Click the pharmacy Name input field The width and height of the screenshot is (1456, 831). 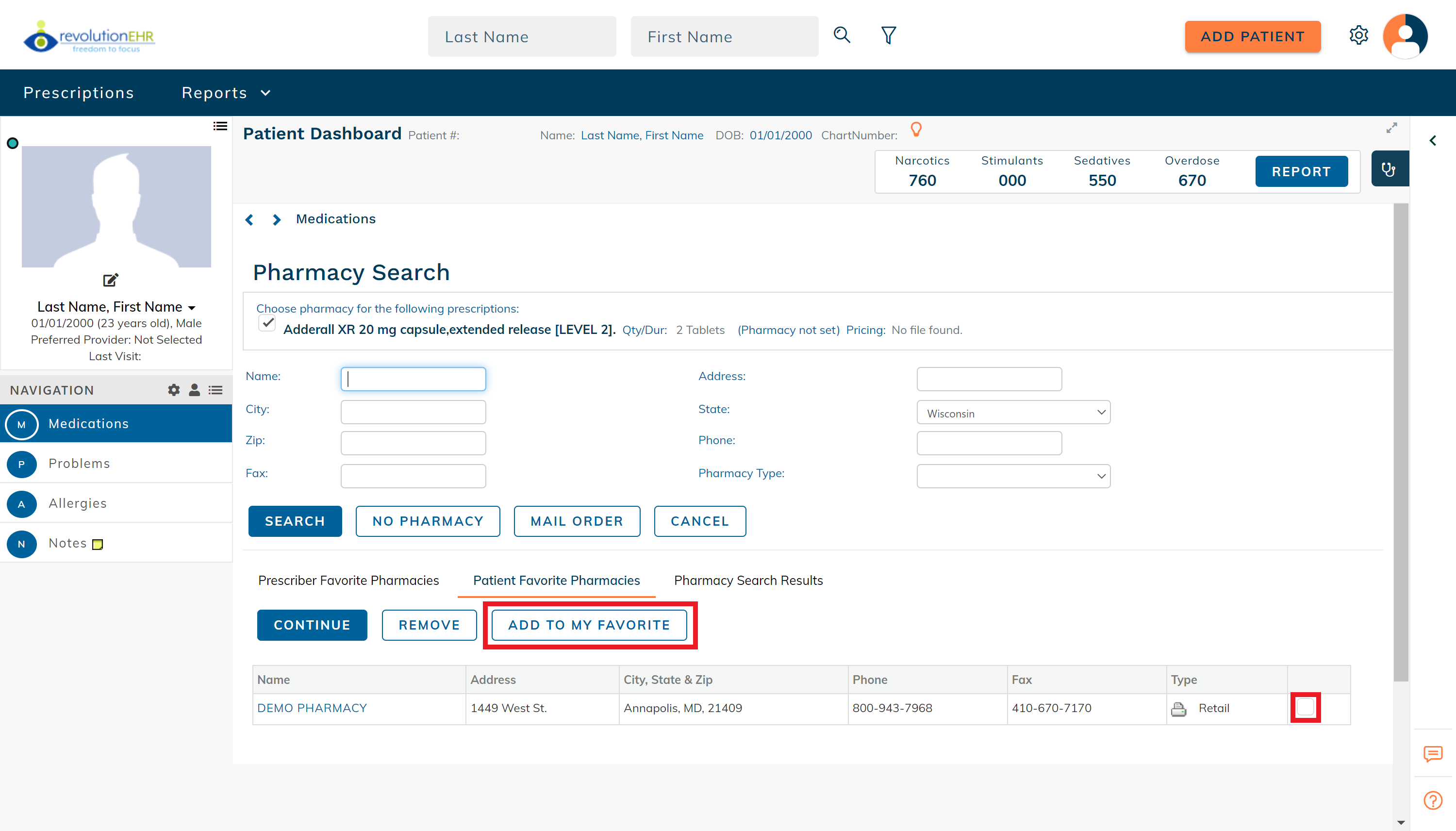[413, 379]
